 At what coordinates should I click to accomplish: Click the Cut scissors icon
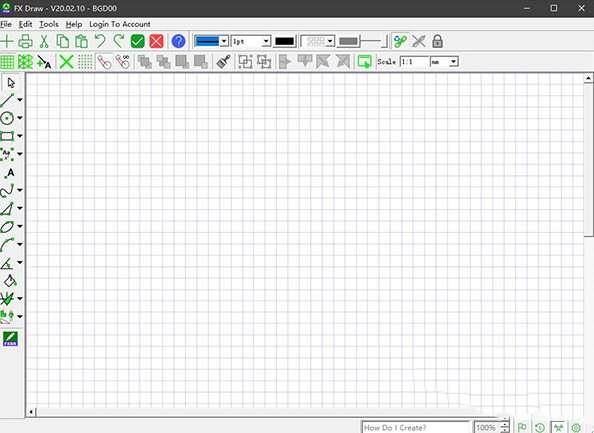coord(44,41)
